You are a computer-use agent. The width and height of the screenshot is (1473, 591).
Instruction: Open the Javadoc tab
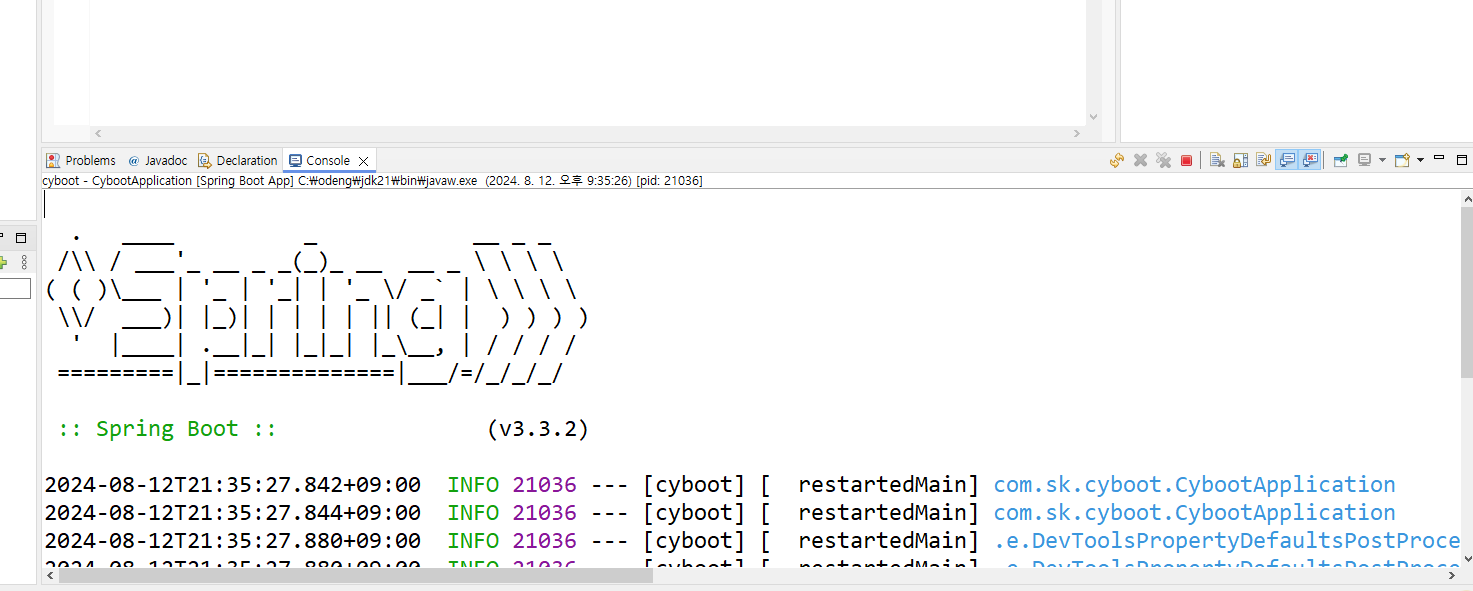(157, 160)
